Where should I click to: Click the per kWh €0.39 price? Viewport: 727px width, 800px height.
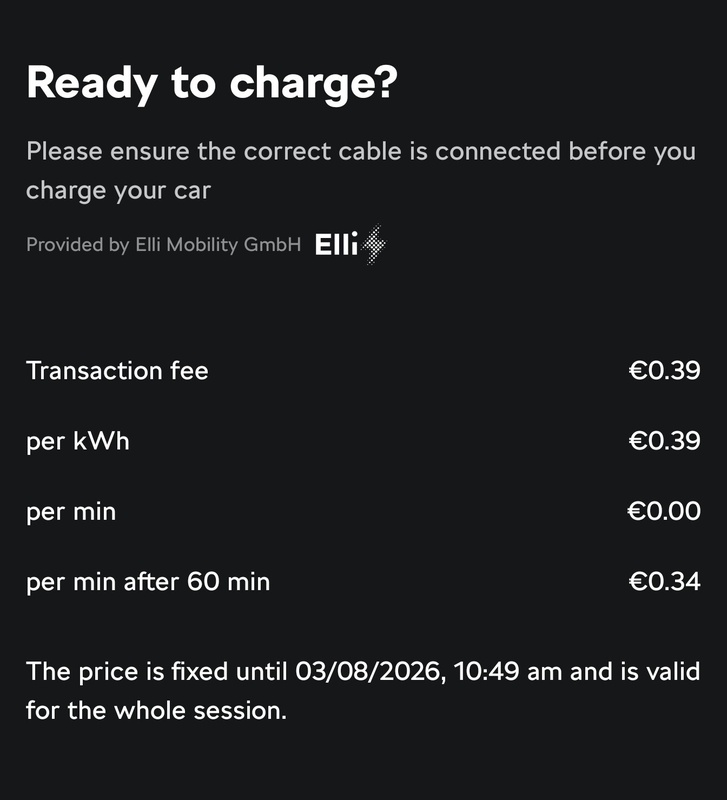point(664,441)
